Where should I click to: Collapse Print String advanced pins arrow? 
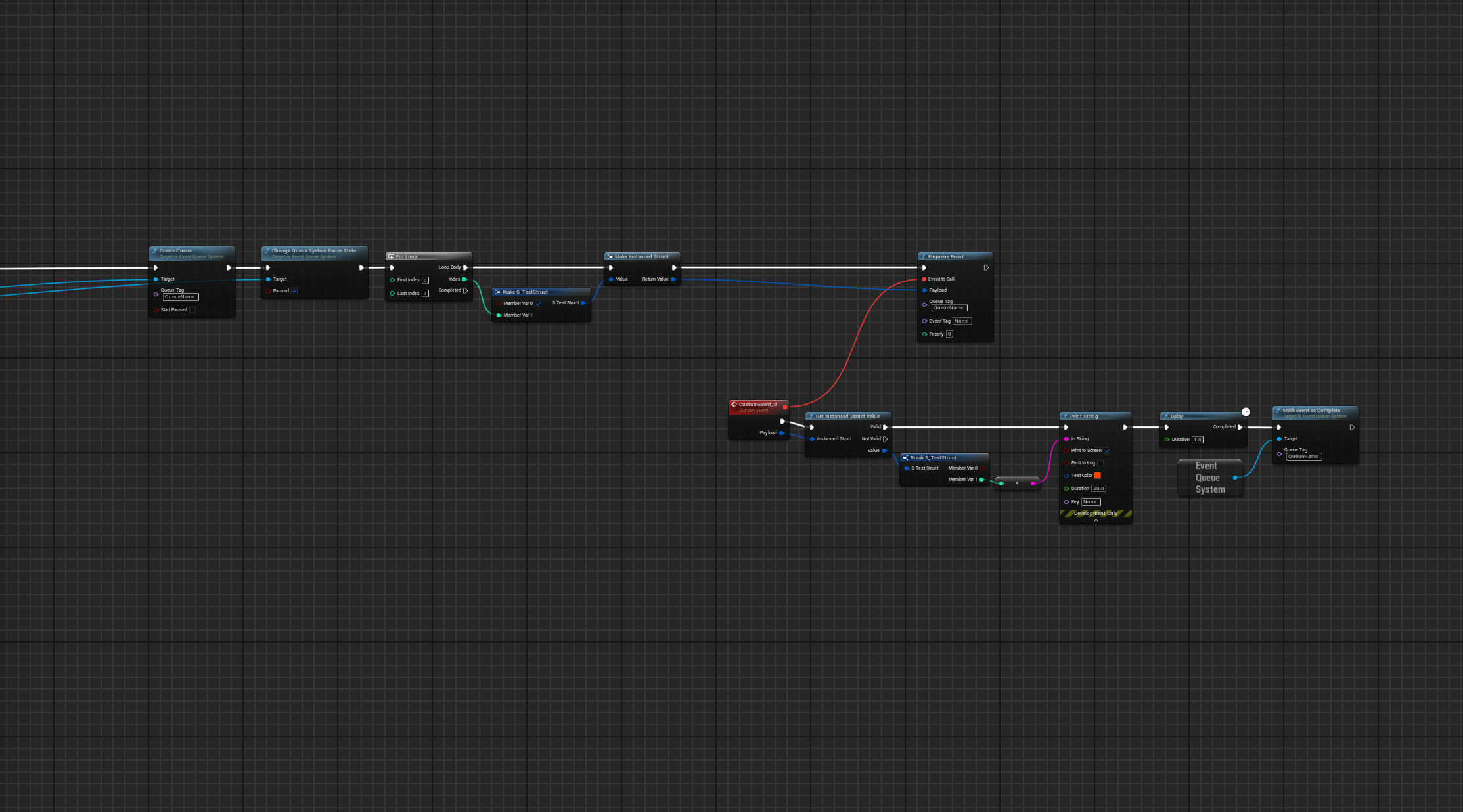point(1096,520)
